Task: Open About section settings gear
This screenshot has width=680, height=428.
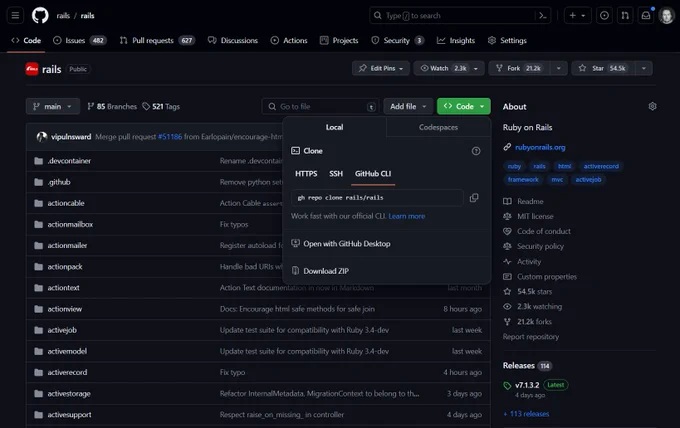Action: click(652, 106)
